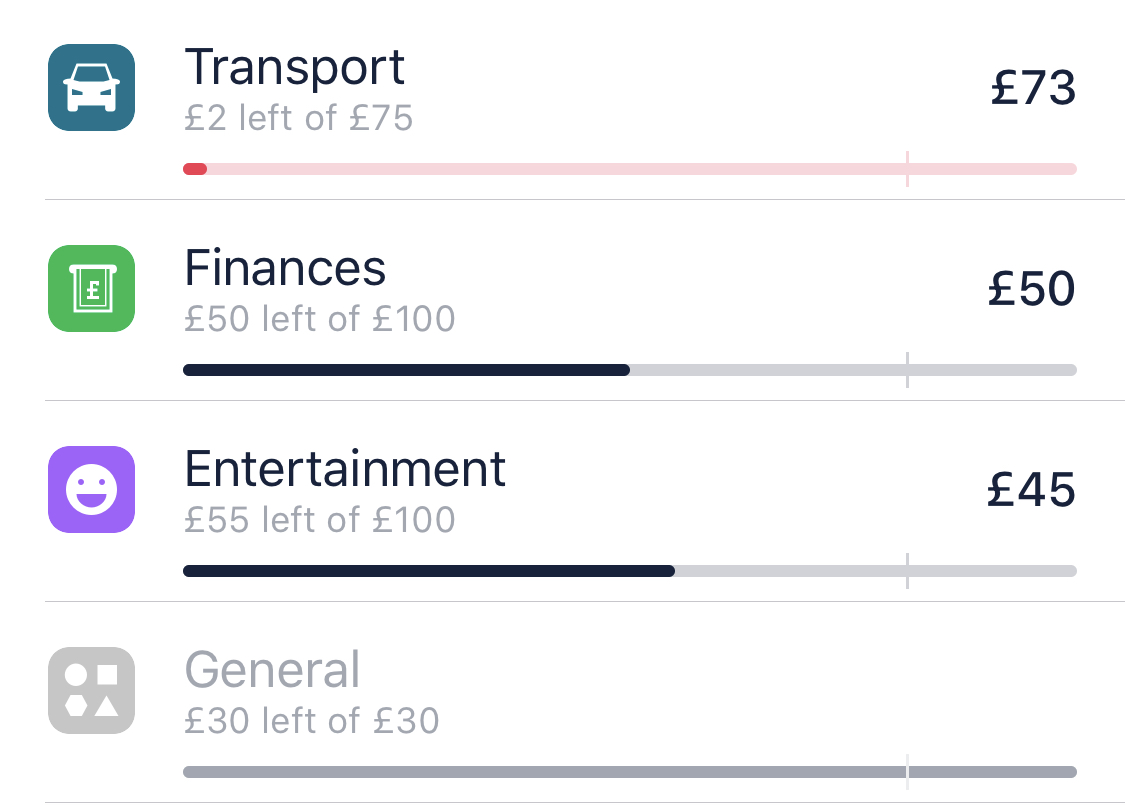This screenshot has width=1125, height=806.
Task: Tap the Transport car icon
Action: click(91, 87)
